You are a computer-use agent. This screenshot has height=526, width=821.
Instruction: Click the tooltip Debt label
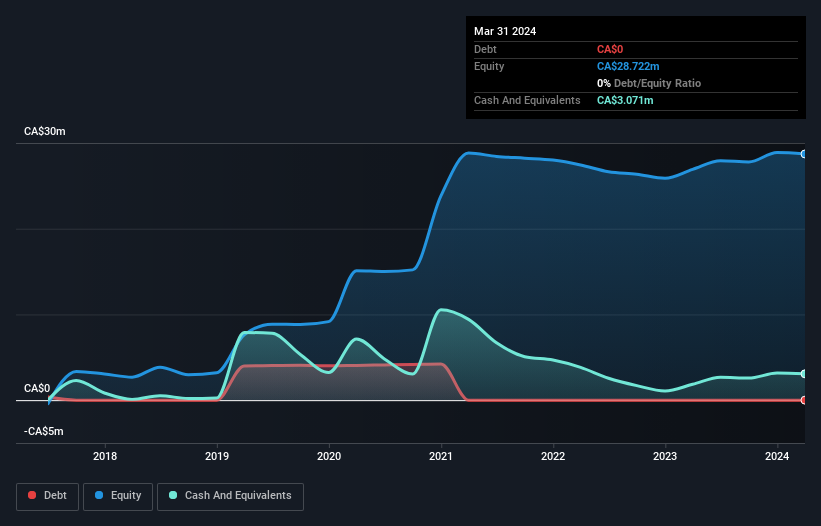click(485, 49)
